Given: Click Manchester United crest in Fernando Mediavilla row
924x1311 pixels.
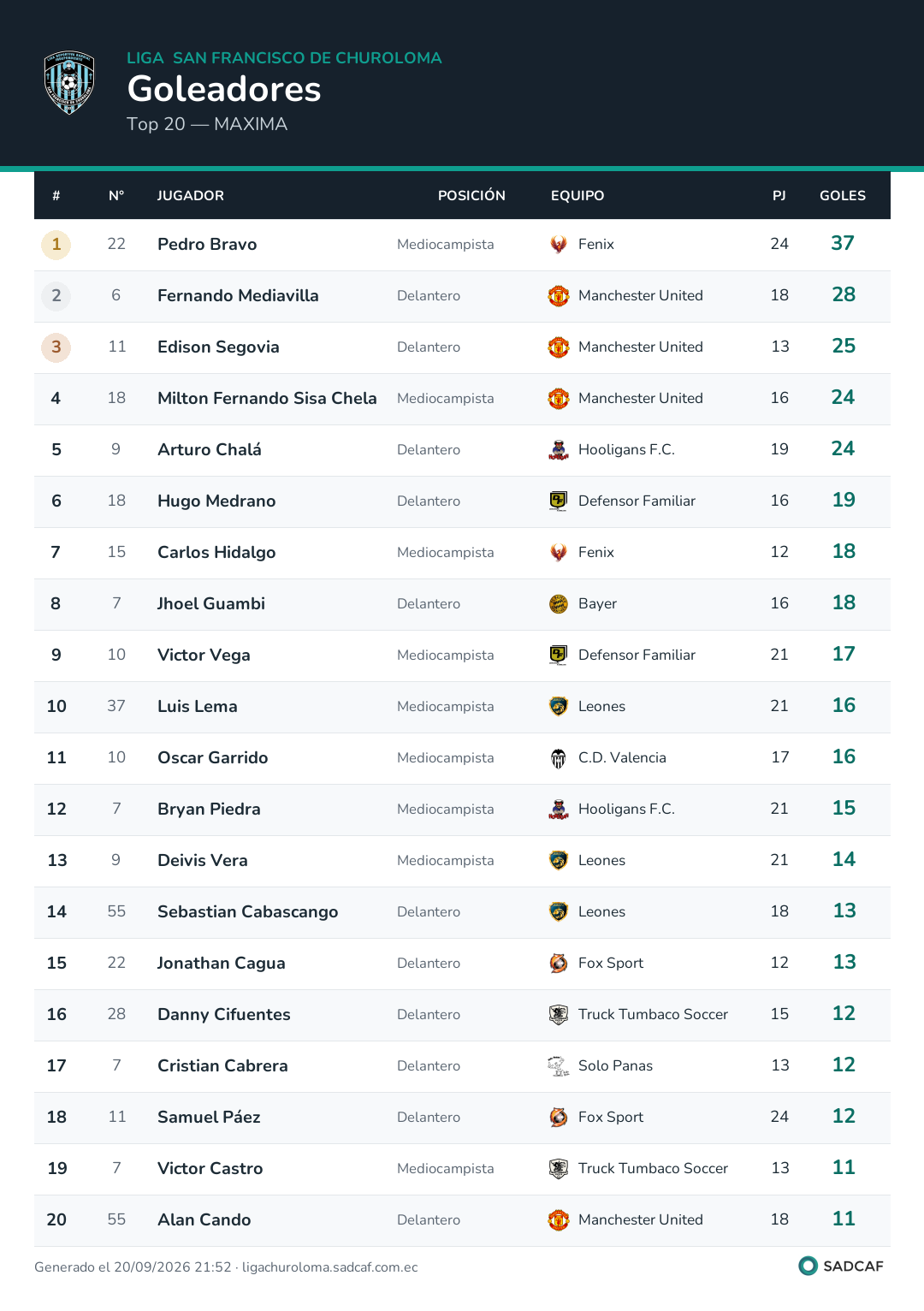Looking at the screenshot, I should point(559,296).
